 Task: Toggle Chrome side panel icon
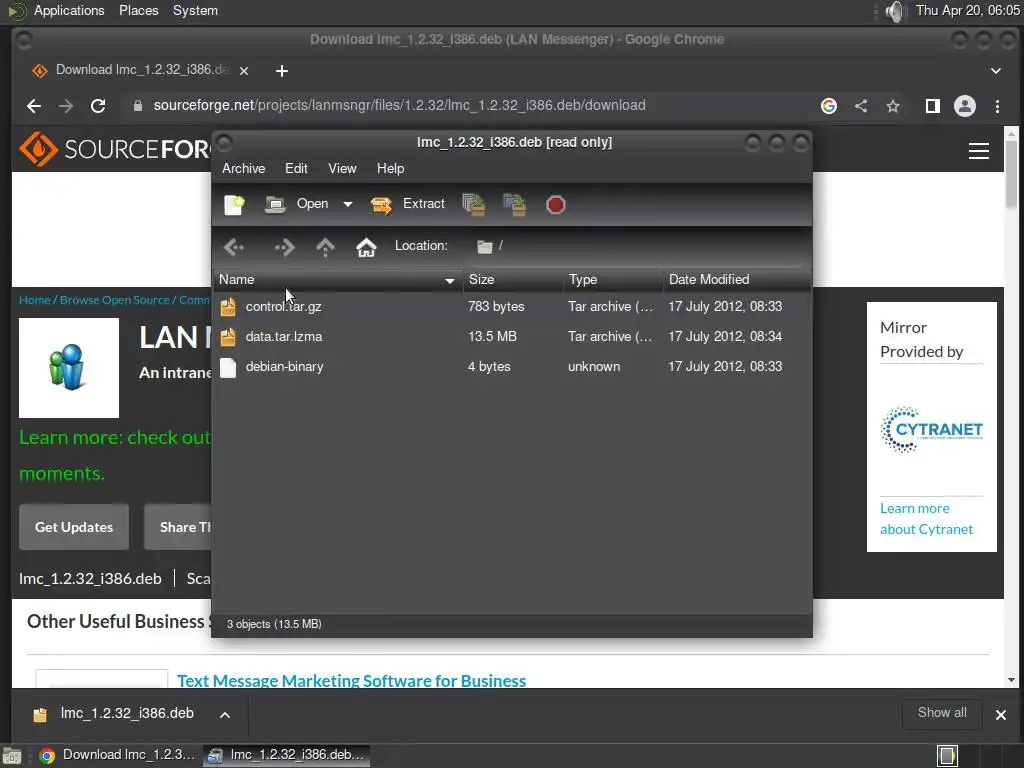point(933,106)
